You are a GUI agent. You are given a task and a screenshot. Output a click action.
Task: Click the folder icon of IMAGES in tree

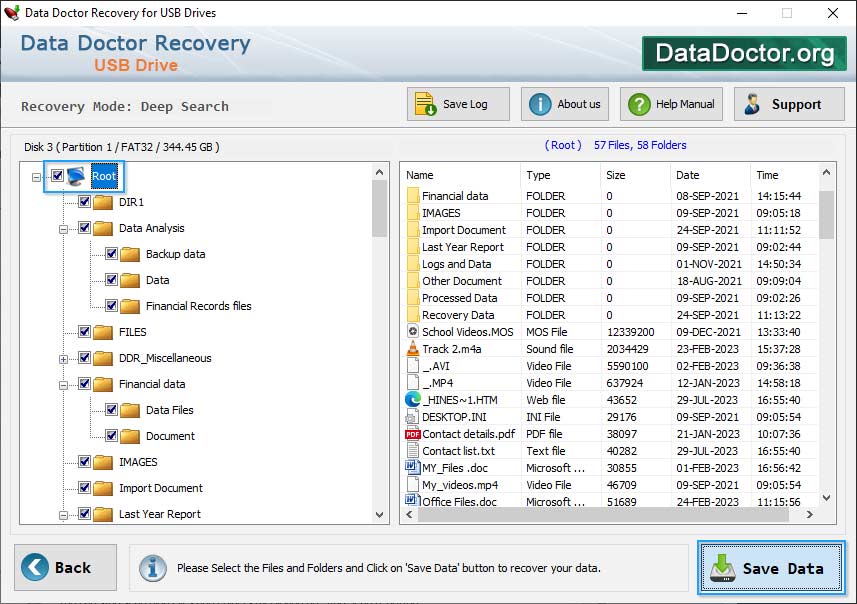point(103,462)
